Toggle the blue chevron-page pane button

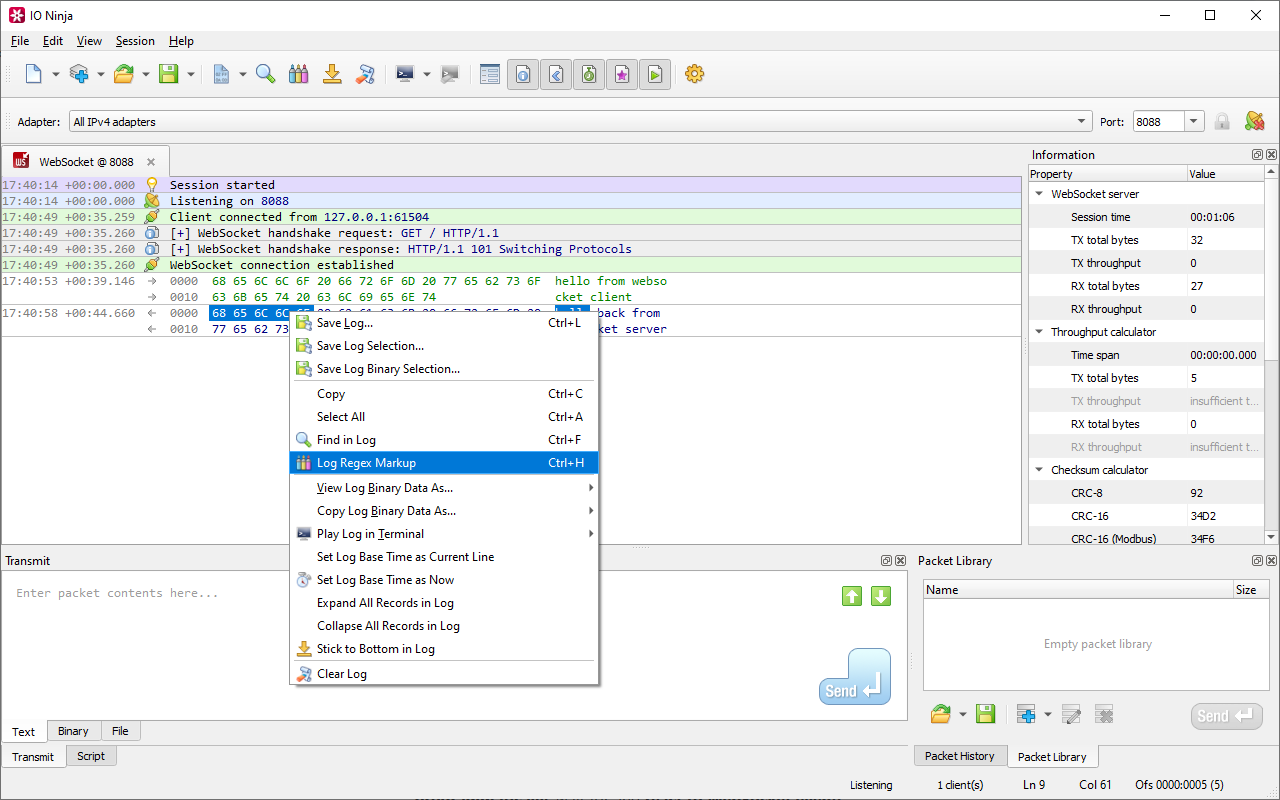click(x=556, y=74)
